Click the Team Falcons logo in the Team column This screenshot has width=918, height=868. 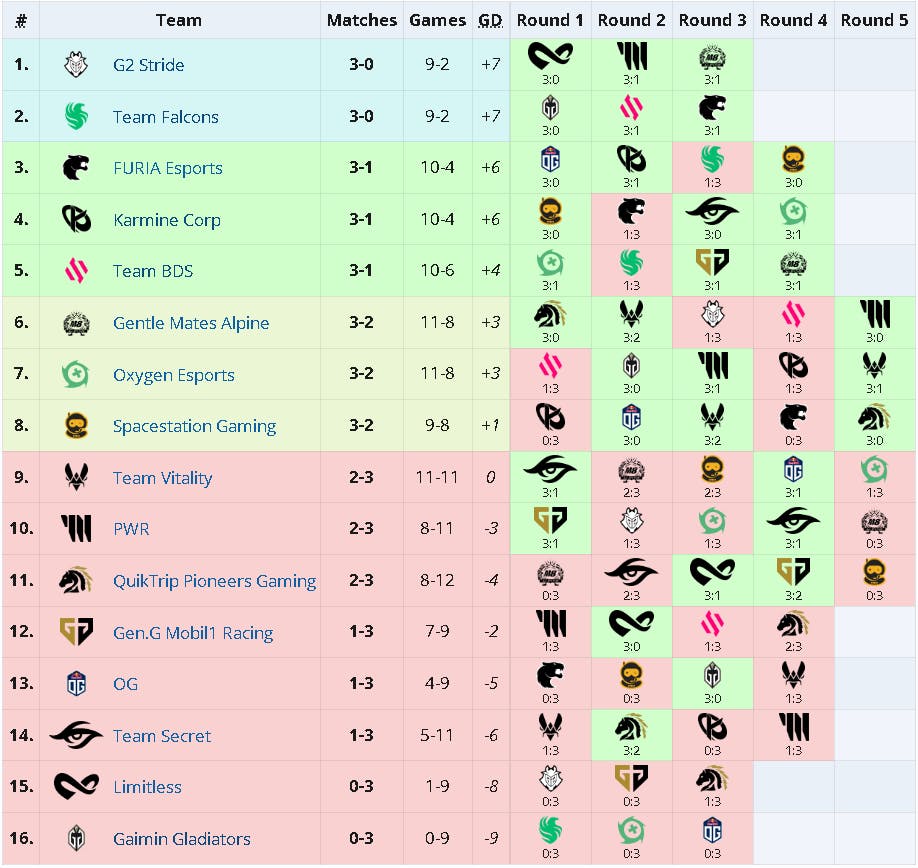pos(76,117)
